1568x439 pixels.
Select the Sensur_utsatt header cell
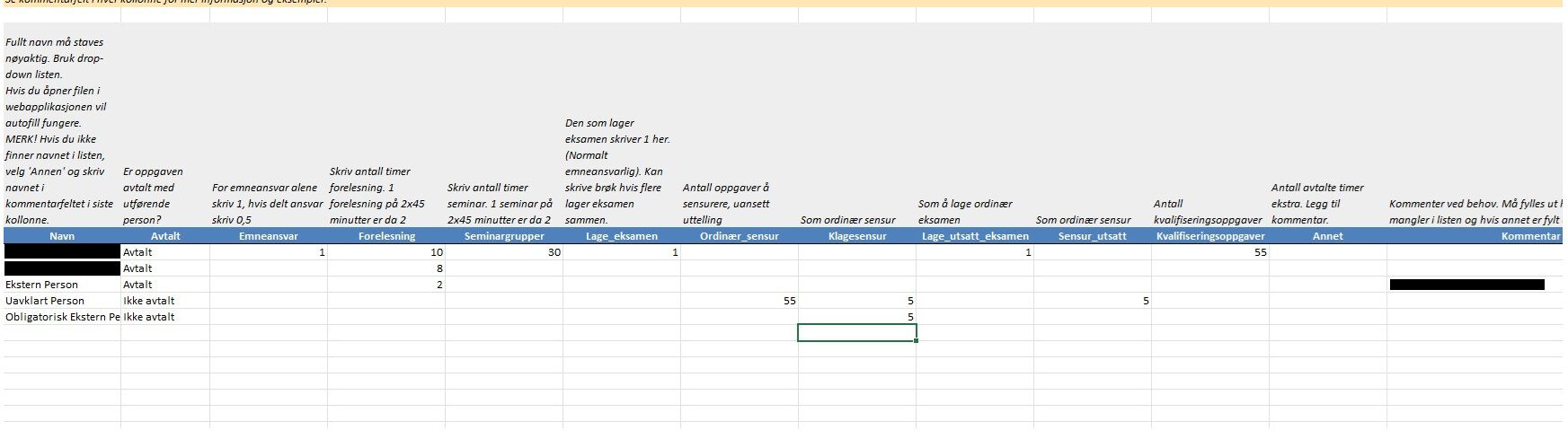pos(1093,236)
